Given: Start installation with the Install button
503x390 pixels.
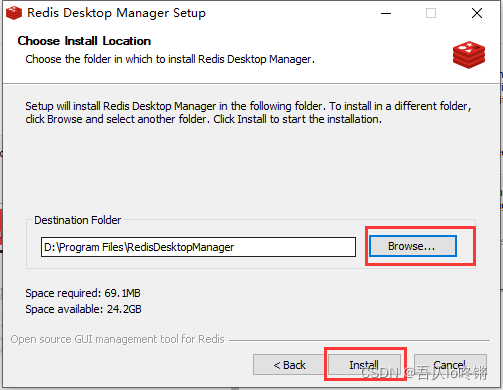Looking at the screenshot, I should click(364, 364).
